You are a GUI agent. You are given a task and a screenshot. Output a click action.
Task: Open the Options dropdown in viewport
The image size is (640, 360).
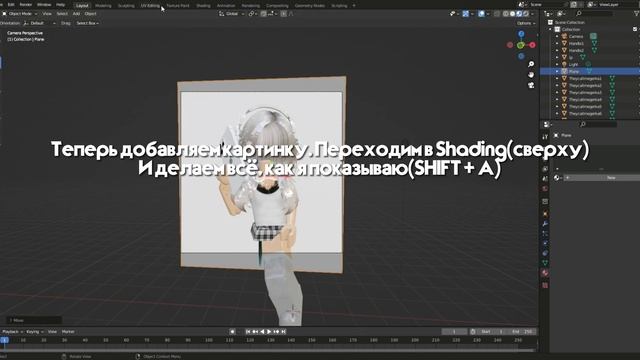526,23
